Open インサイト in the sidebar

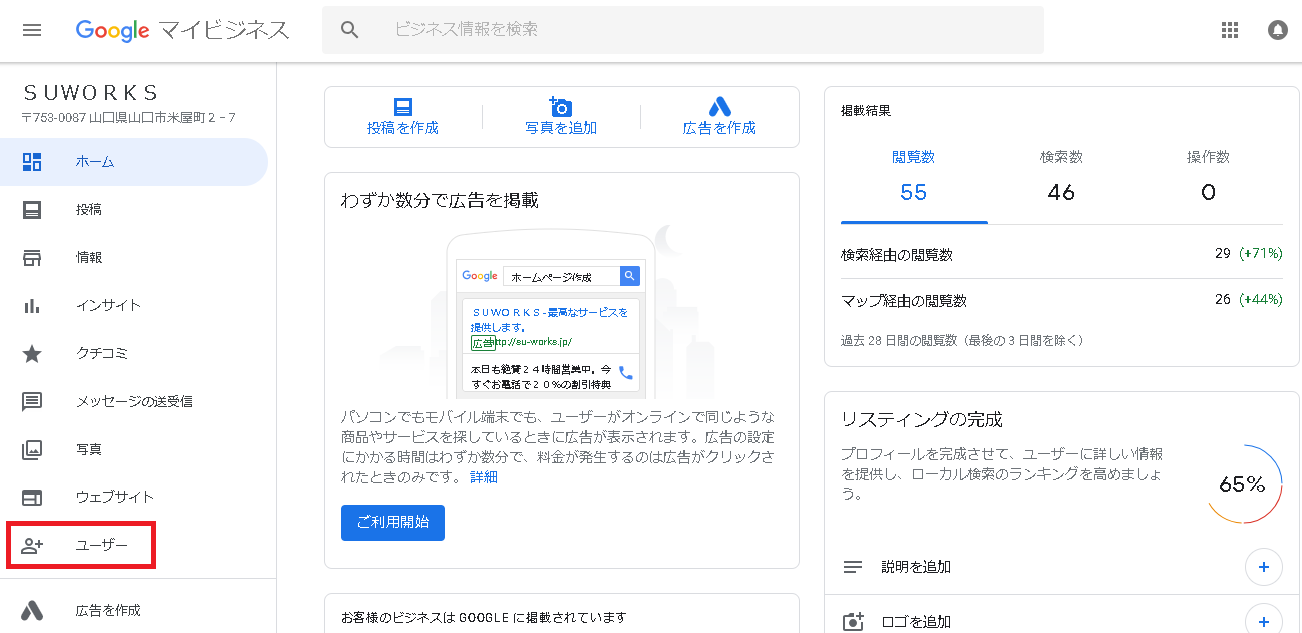coord(108,306)
